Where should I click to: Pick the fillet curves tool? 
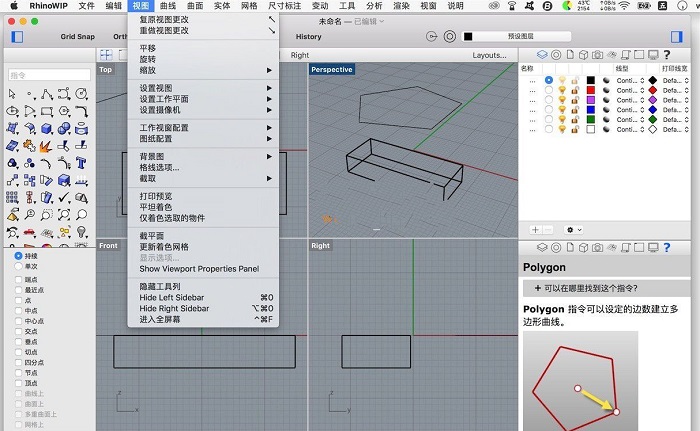pyautogui.click(x=81, y=111)
